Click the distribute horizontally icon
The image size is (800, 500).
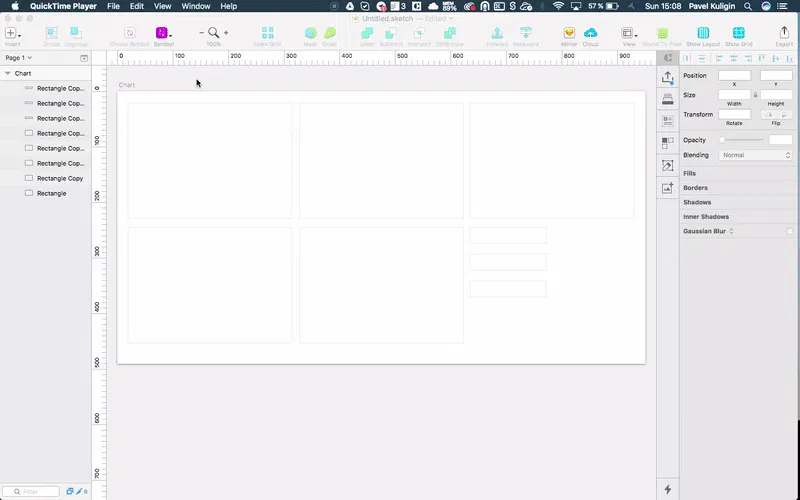tap(687, 59)
